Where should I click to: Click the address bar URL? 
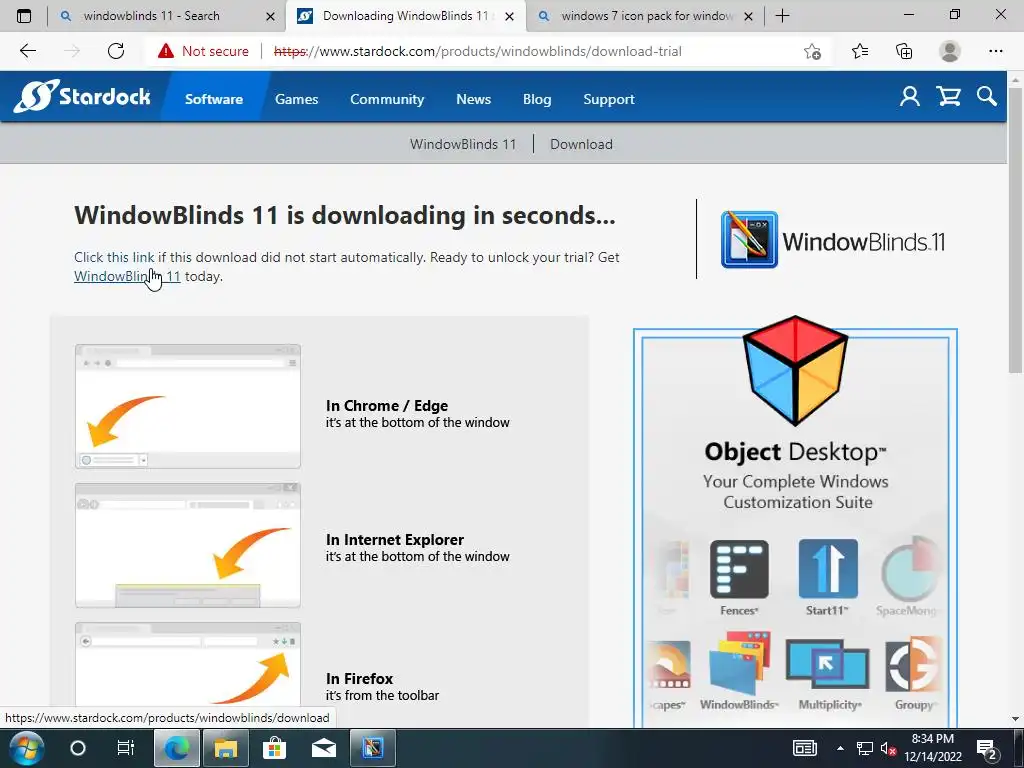coord(477,51)
